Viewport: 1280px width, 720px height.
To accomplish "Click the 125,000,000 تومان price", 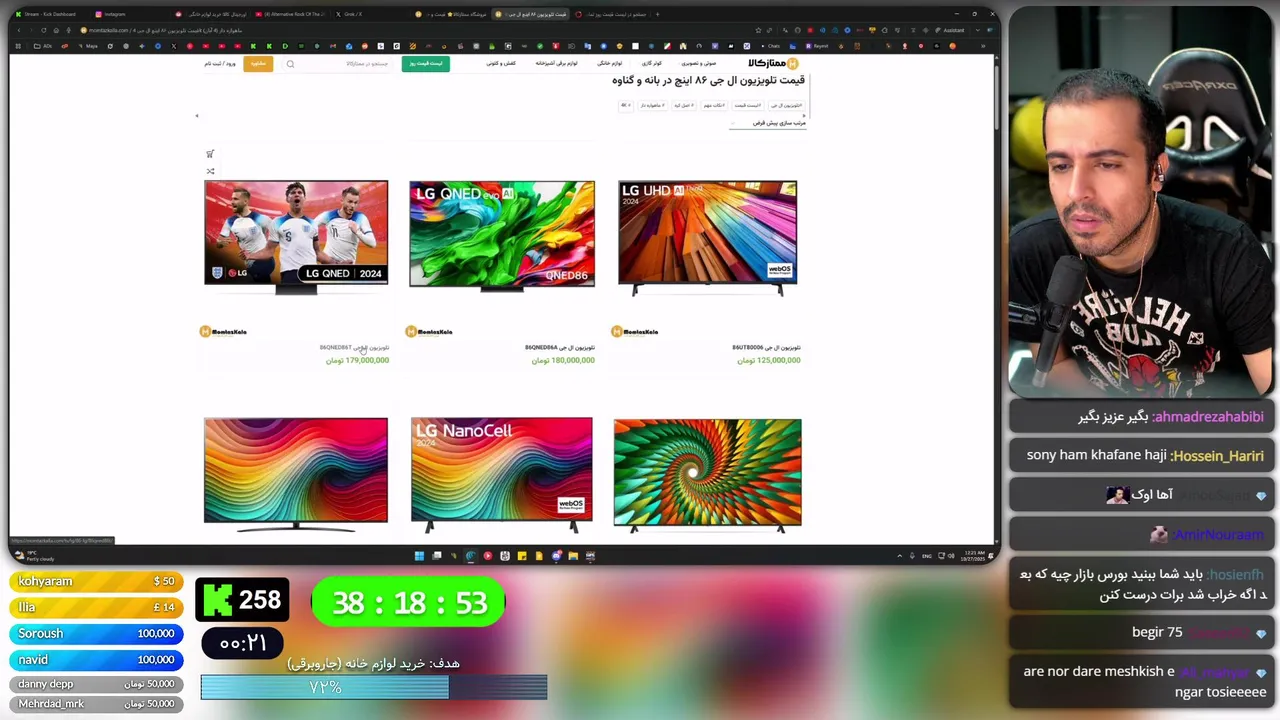I will [x=769, y=360].
